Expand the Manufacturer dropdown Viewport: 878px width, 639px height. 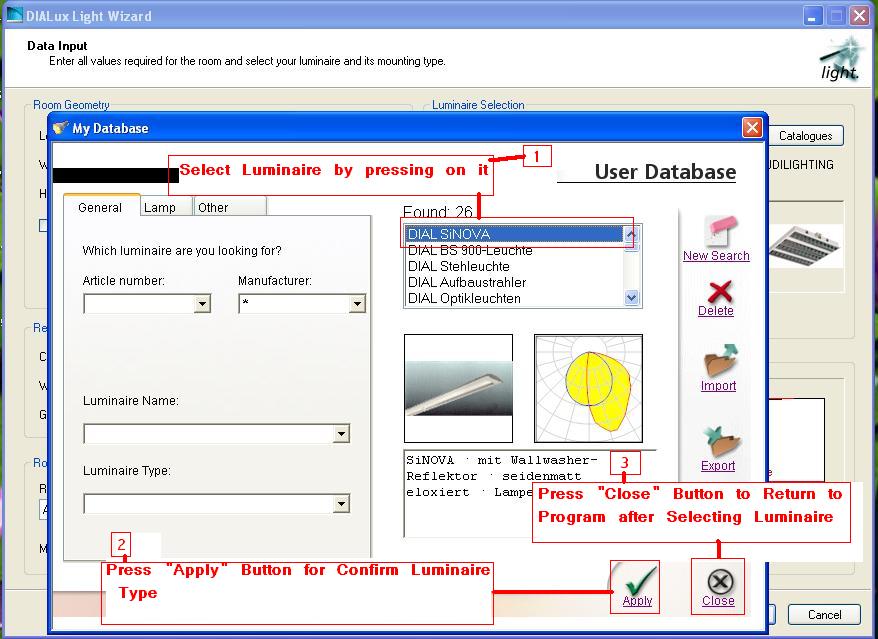coord(359,304)
